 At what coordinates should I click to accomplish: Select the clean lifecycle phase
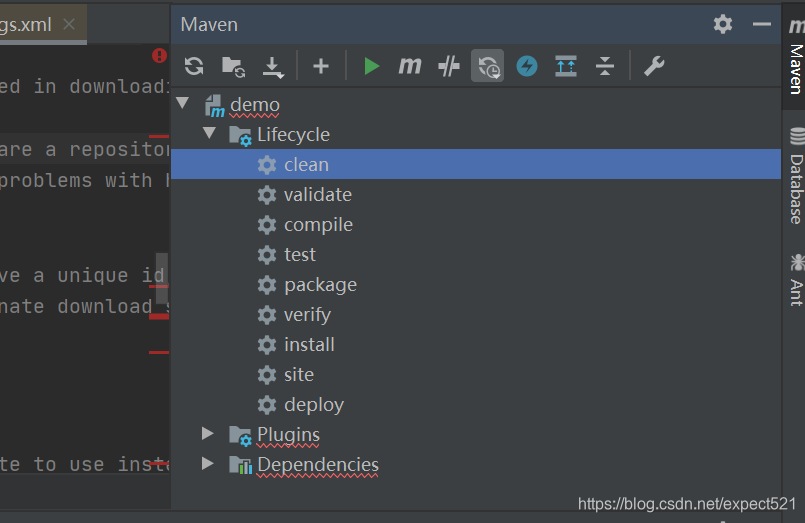pos(476,164)
